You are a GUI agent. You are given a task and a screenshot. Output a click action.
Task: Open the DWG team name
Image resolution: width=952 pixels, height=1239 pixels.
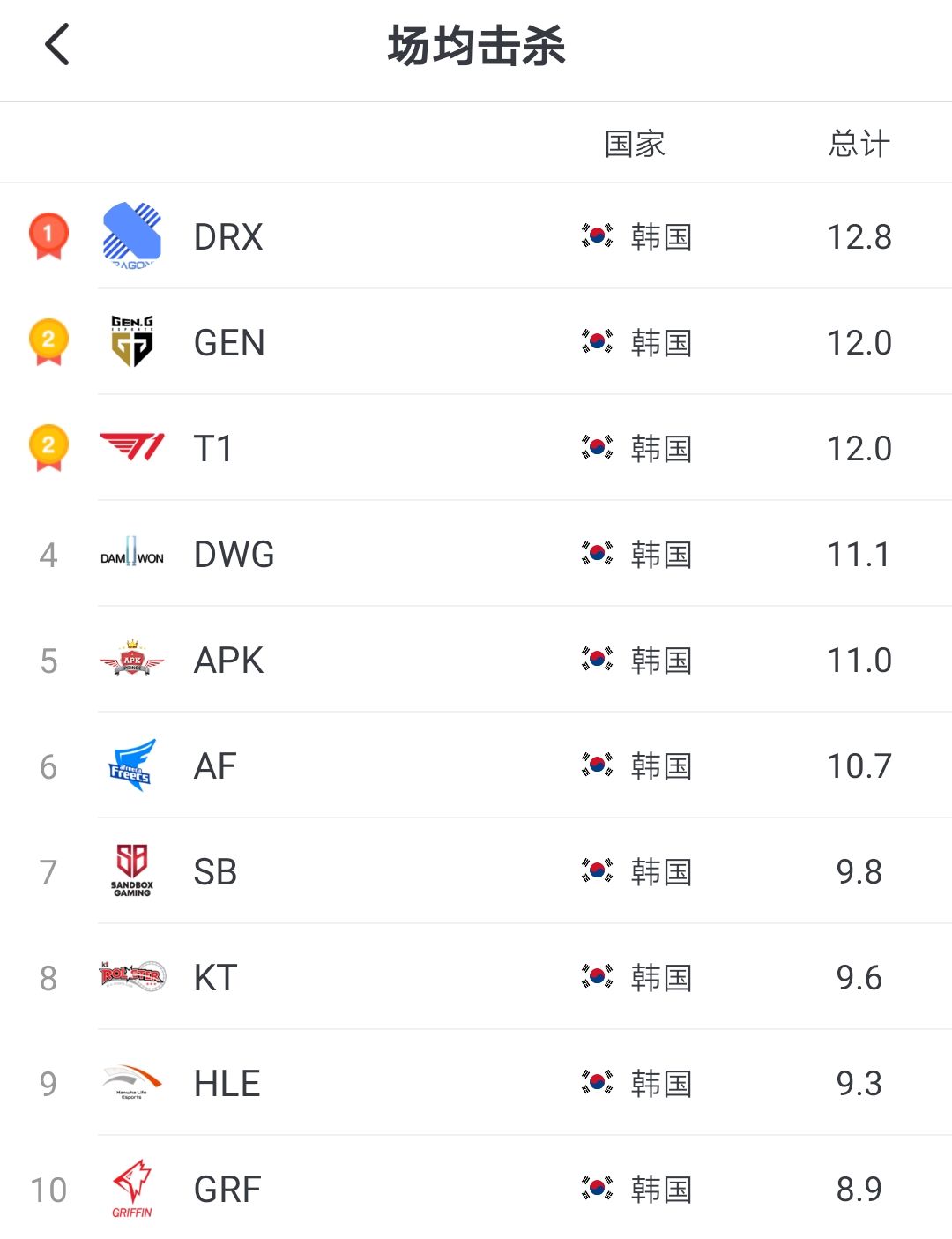point(234,555)
